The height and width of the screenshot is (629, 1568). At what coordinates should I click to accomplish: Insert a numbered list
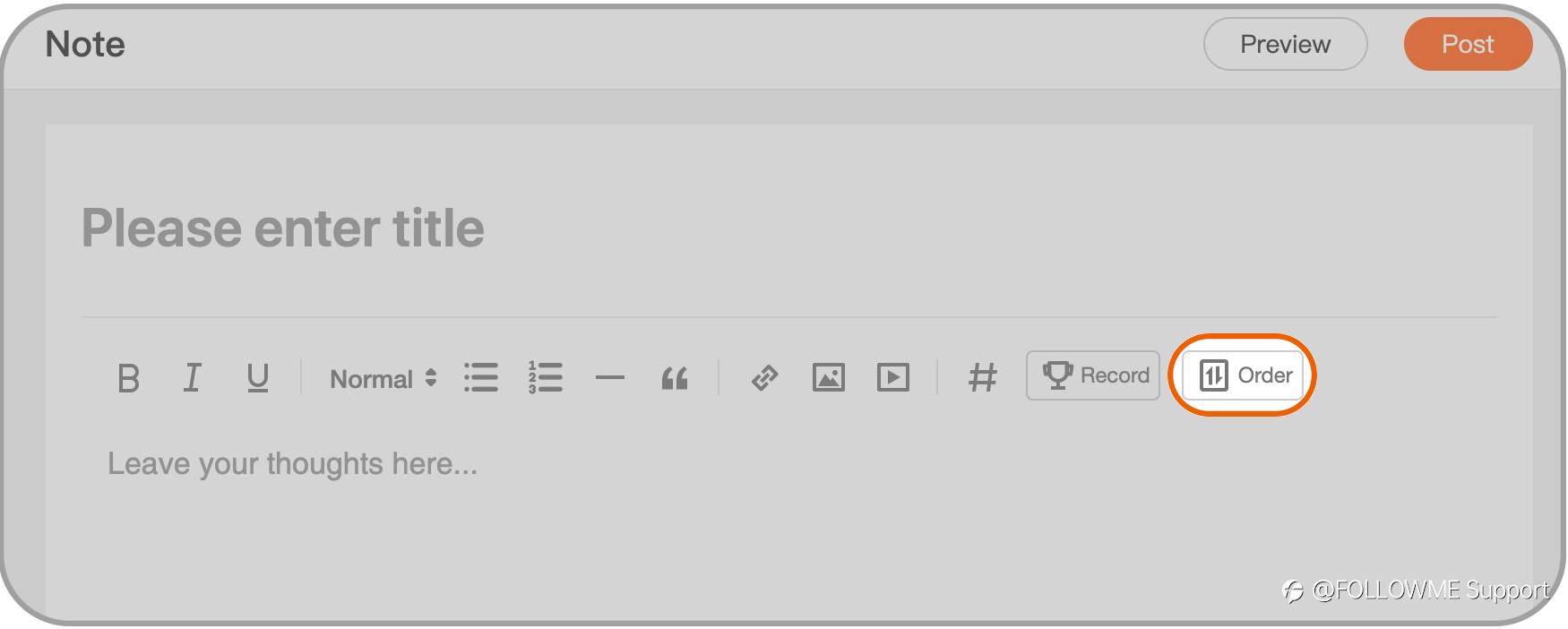[546, 377]
